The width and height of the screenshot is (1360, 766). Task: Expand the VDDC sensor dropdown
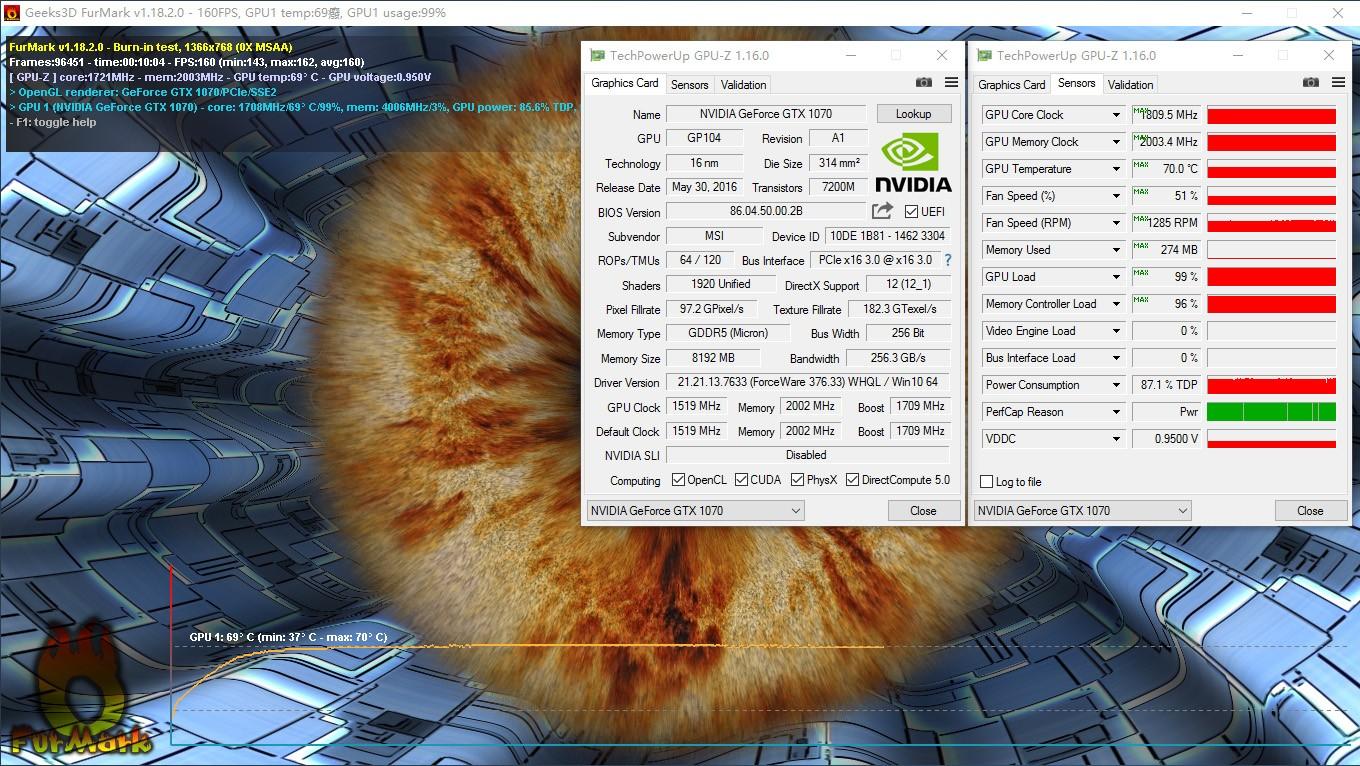pos(1116,439)
